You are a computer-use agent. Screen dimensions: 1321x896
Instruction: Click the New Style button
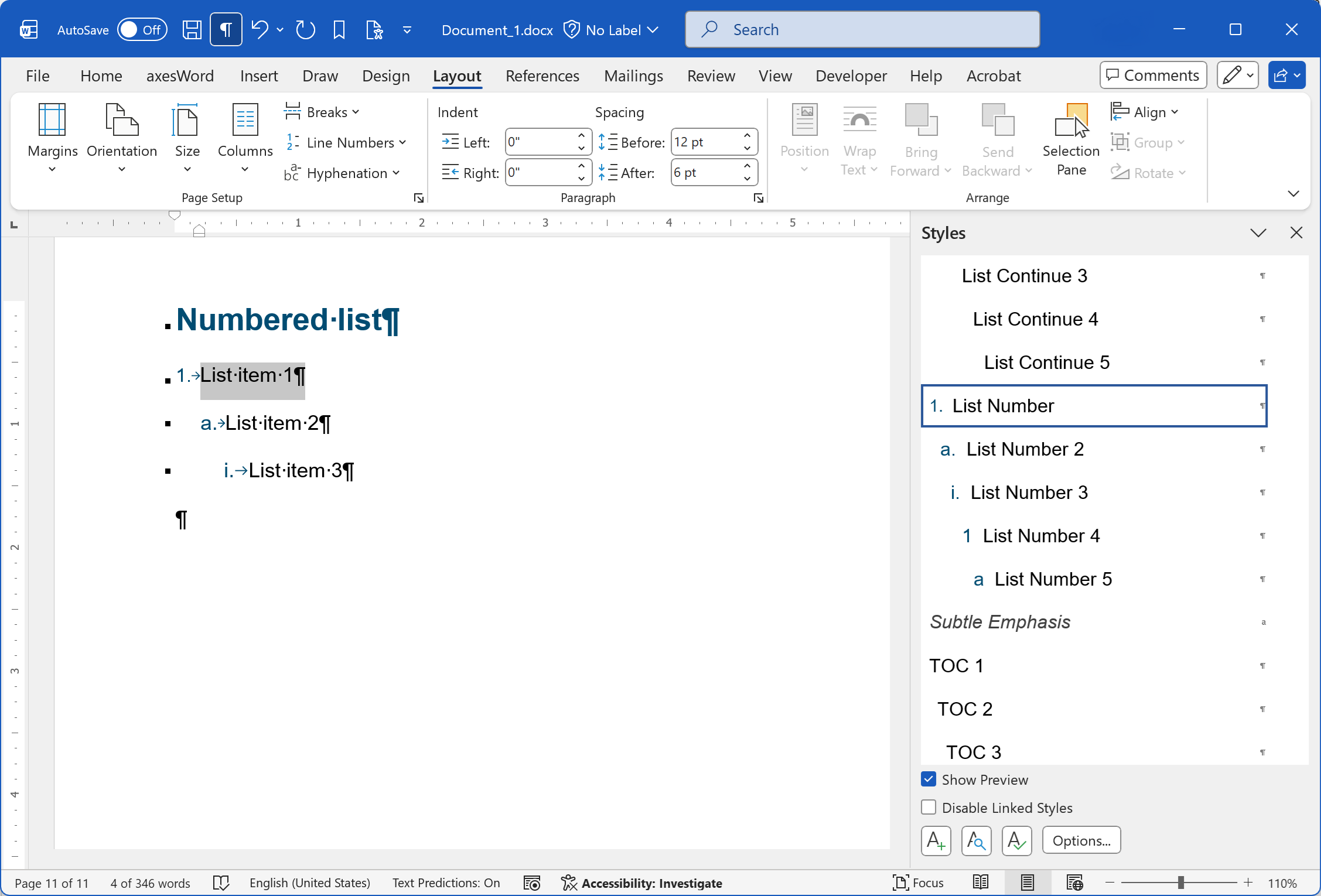pos(936,841)
